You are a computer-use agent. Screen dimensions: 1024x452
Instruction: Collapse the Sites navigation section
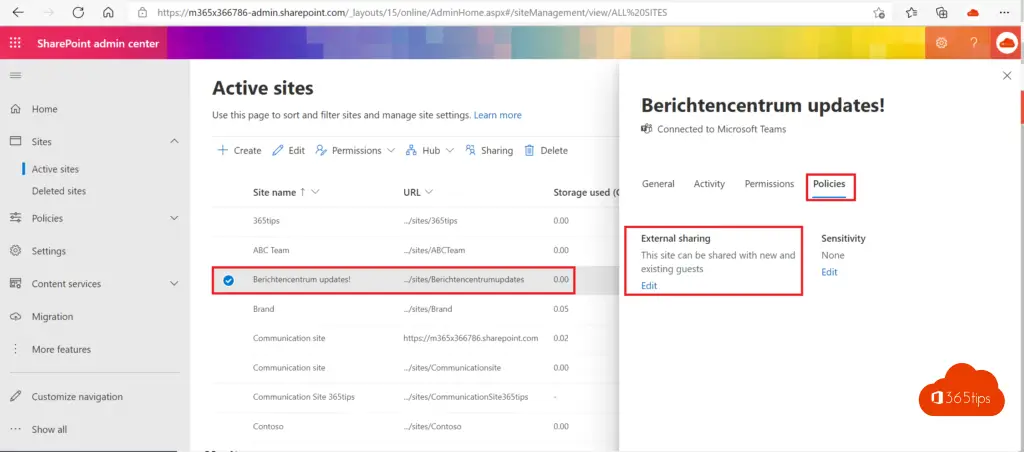(174, 142)
